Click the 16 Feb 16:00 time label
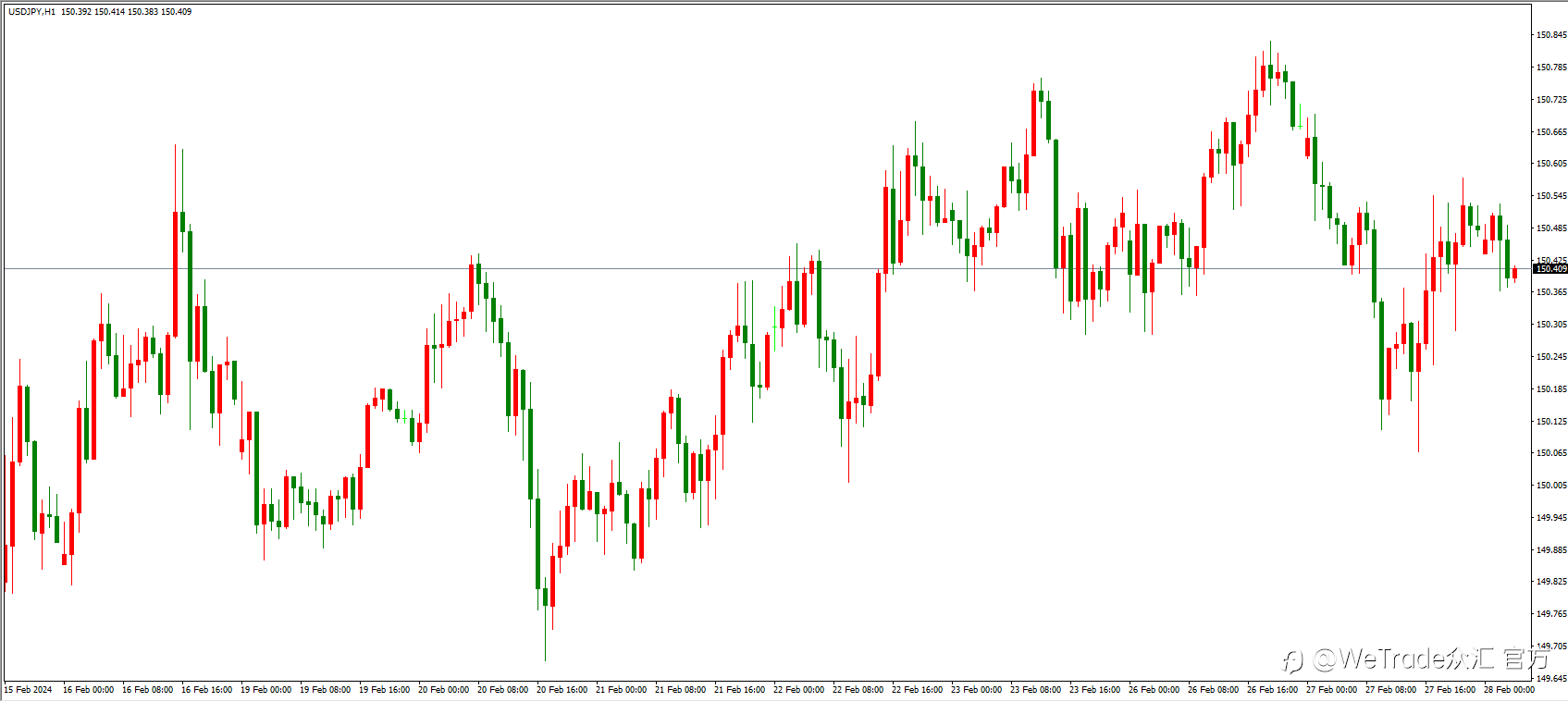Image resolution: width=1568 pixels, height=702 pixels. click(207, 690)
